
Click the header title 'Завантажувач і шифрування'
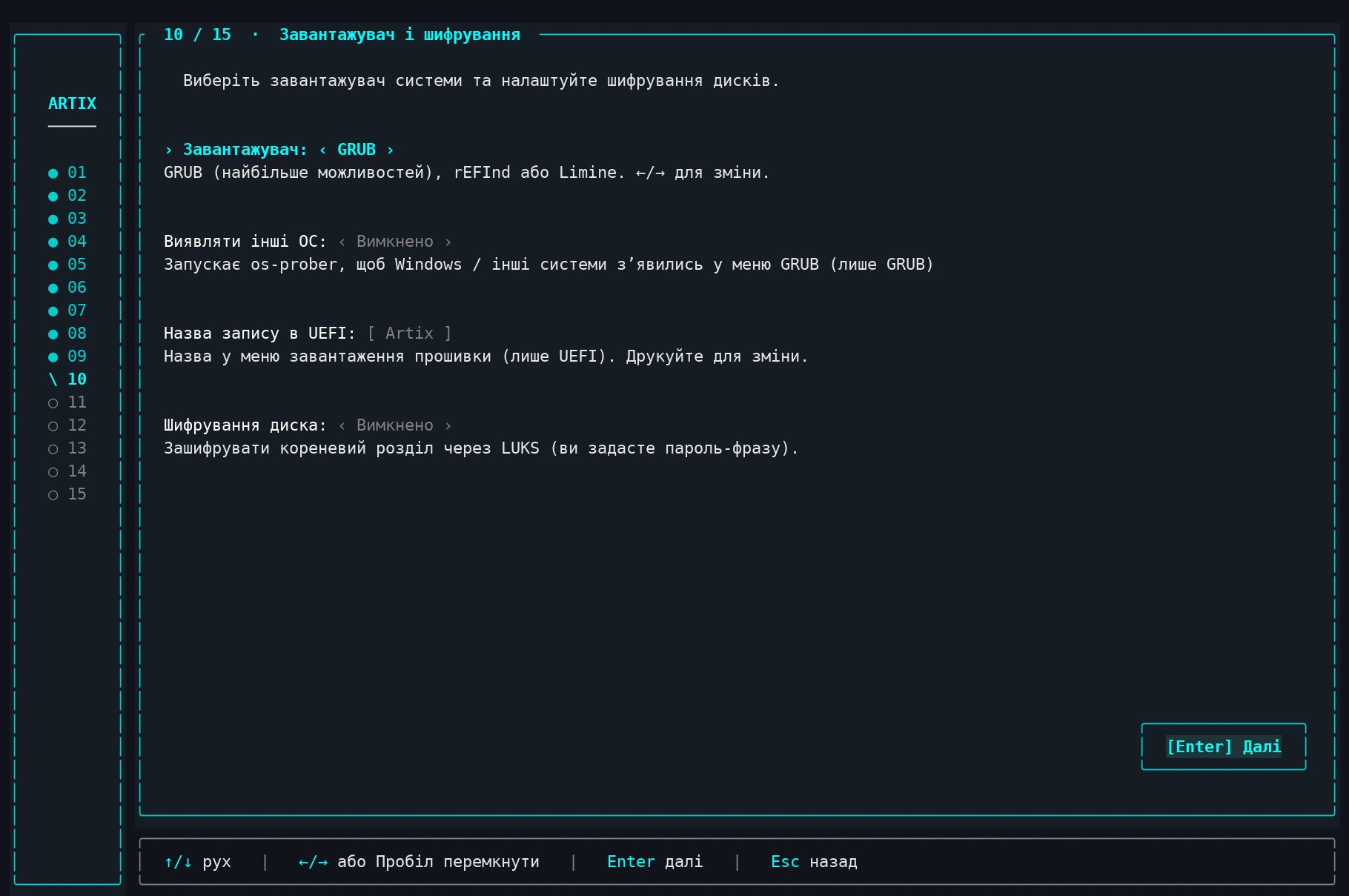coord(400,35)
